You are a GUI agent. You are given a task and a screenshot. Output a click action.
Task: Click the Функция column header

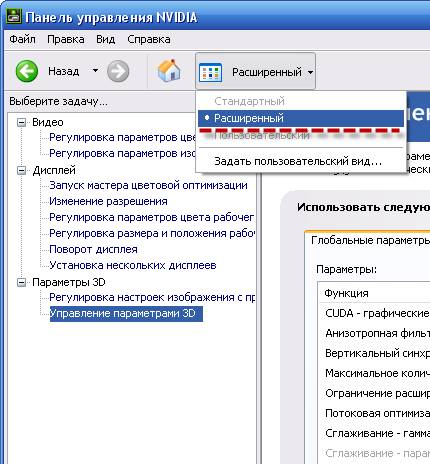(346, 293)
